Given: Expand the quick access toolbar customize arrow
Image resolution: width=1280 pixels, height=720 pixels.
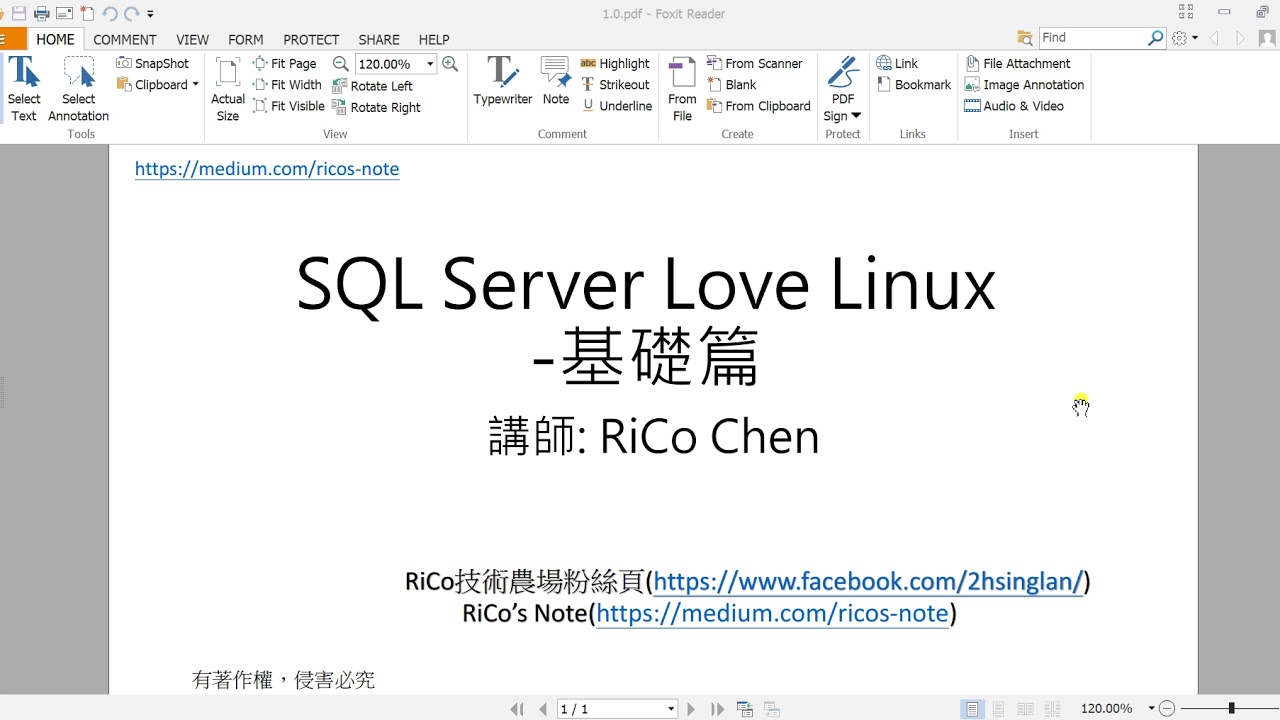Looking at the screenshot, I should tap(150, 14).
